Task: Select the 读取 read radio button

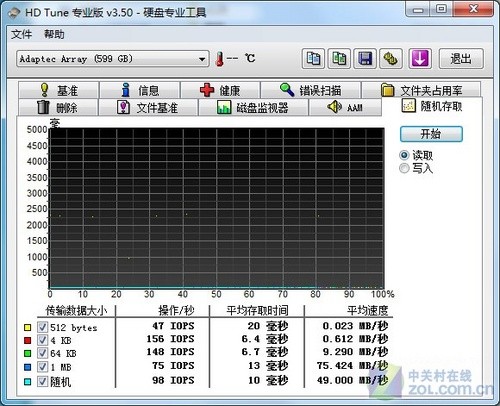Action: coord(416,155)
